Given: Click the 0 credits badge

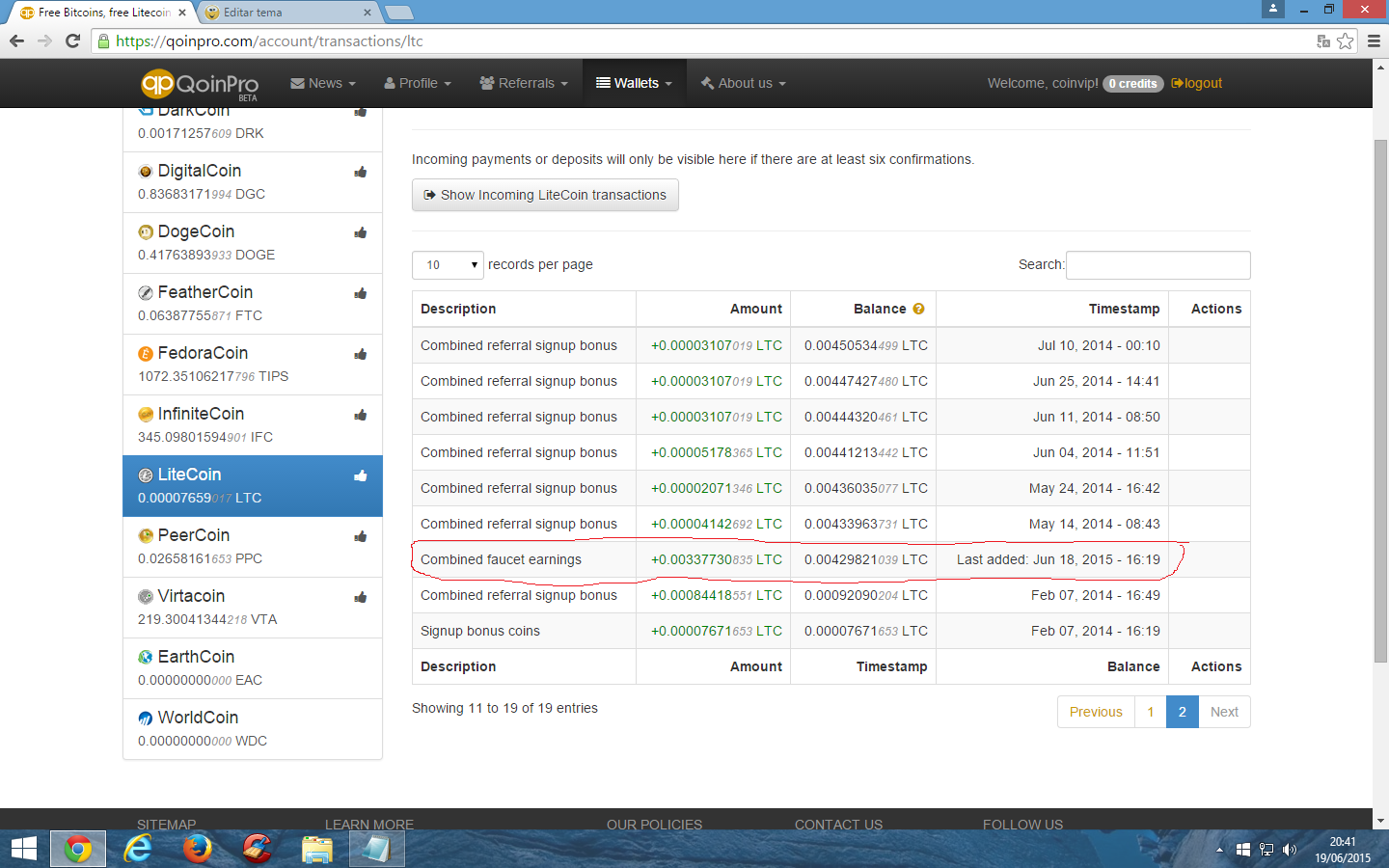Looking at the screenshot, I should (x=1132, y=84).
